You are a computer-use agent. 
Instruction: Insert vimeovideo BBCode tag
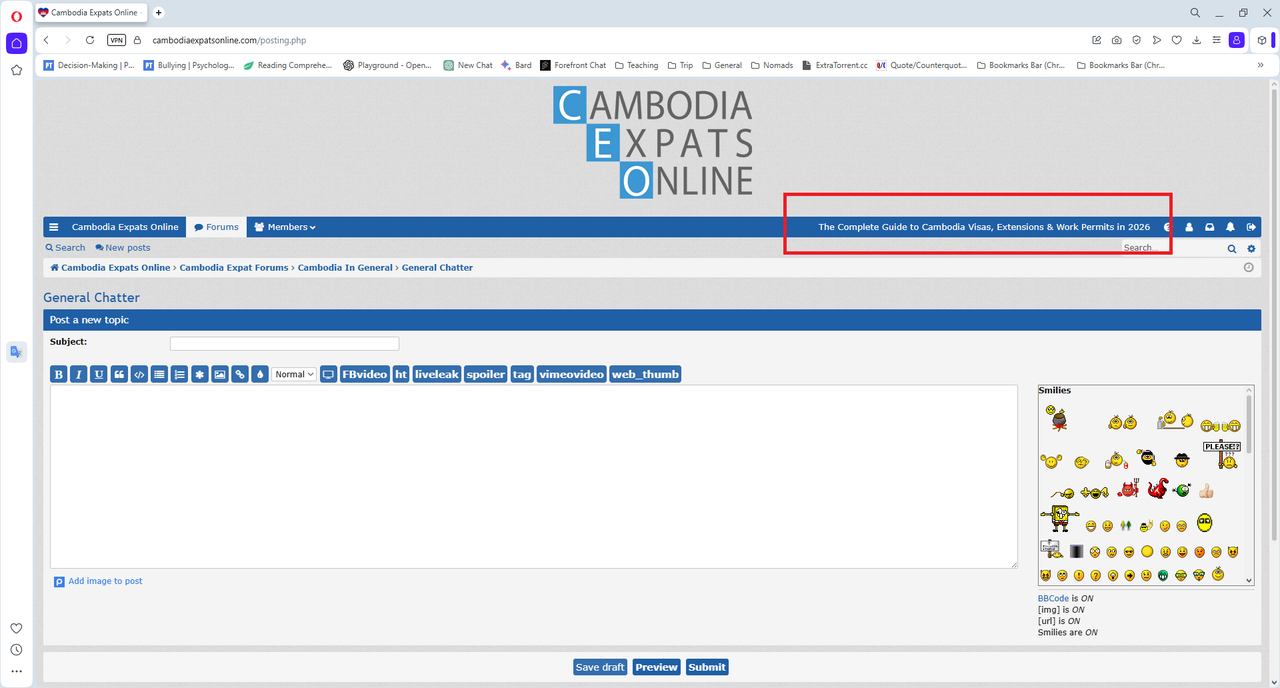[571, 374]
